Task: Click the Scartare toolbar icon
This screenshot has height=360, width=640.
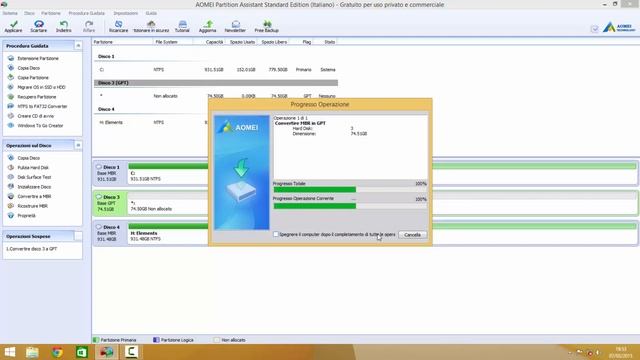Action: 38,27
